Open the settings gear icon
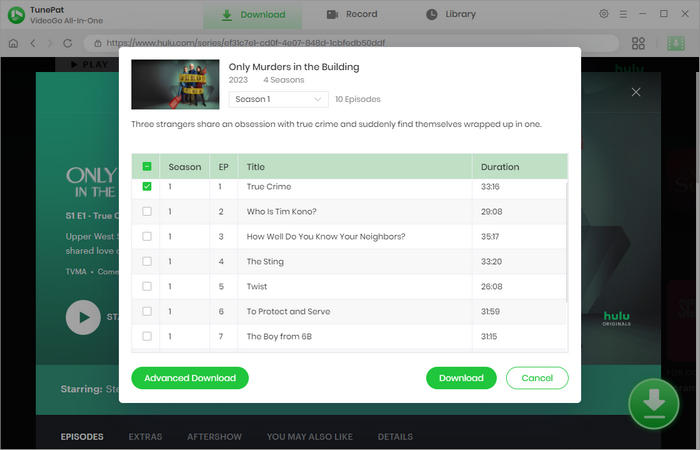 click(603, 14)
